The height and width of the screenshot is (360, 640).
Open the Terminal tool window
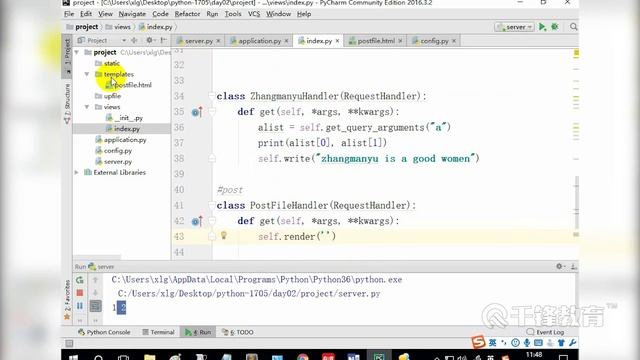[158, 332]
